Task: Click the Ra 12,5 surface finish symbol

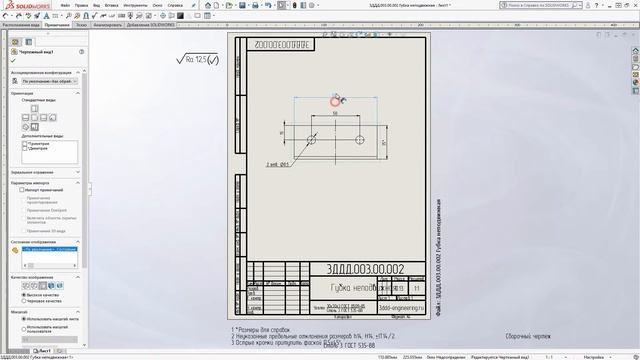Action: (198, 60)
